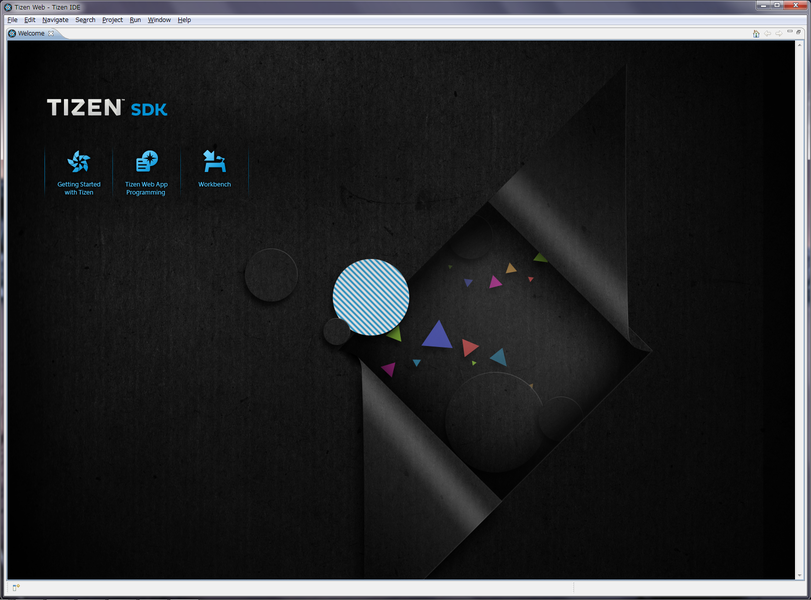Image resolution: width=811 pixels, height=600 pixels.
Task: Minimize the Welcome view panel
Action: [x=790, y=32]
